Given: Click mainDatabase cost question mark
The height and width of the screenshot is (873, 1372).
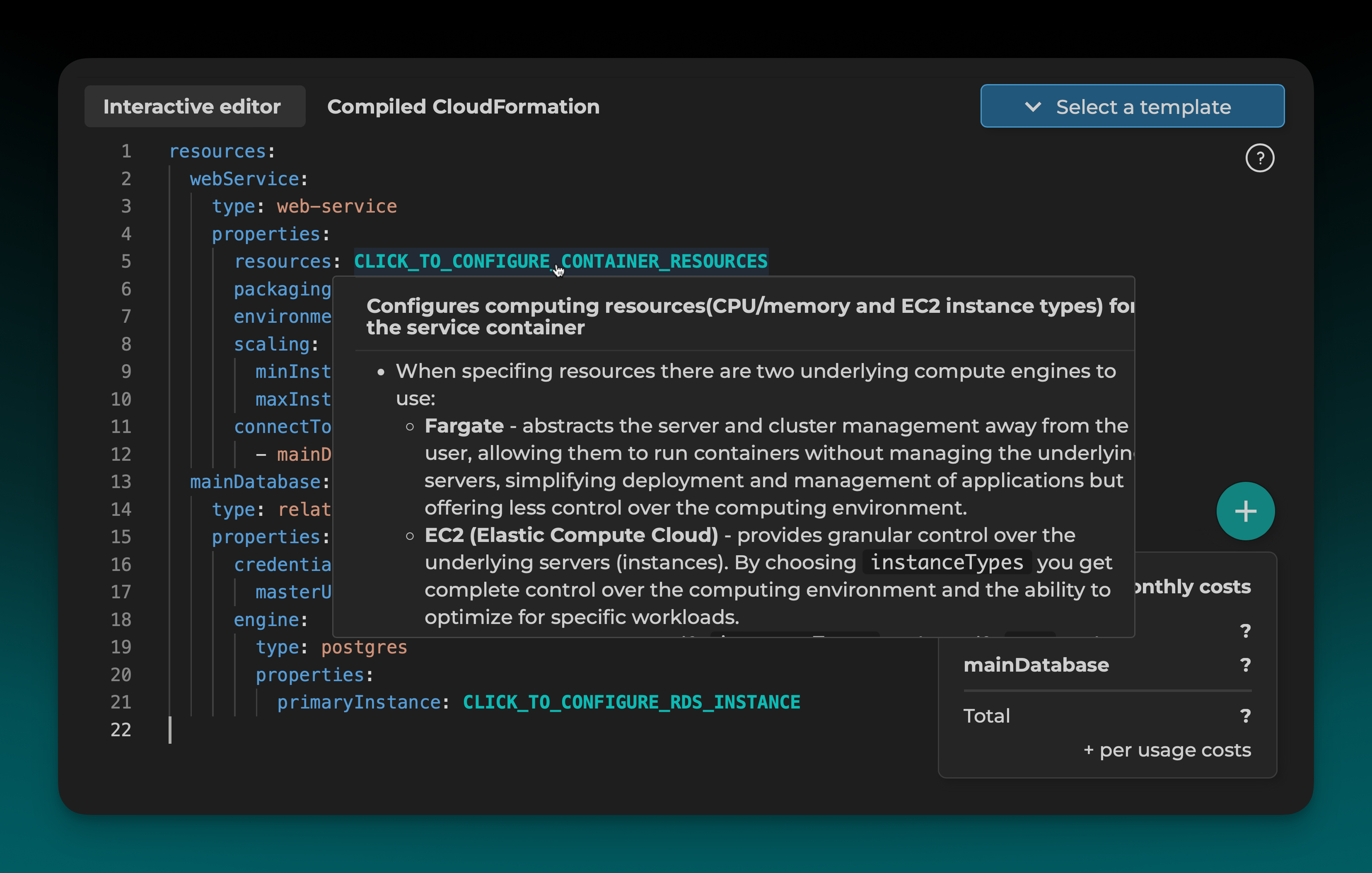Looking at the screenshot, I should (1246, 665).
